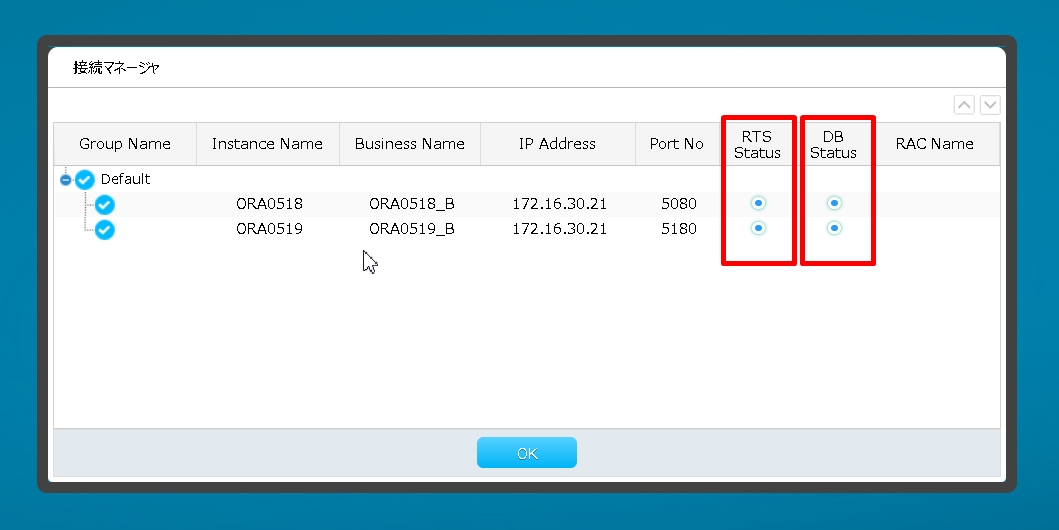Click the OK button
The height and width of the screenshot is (530, 1059).
point(527,452)
